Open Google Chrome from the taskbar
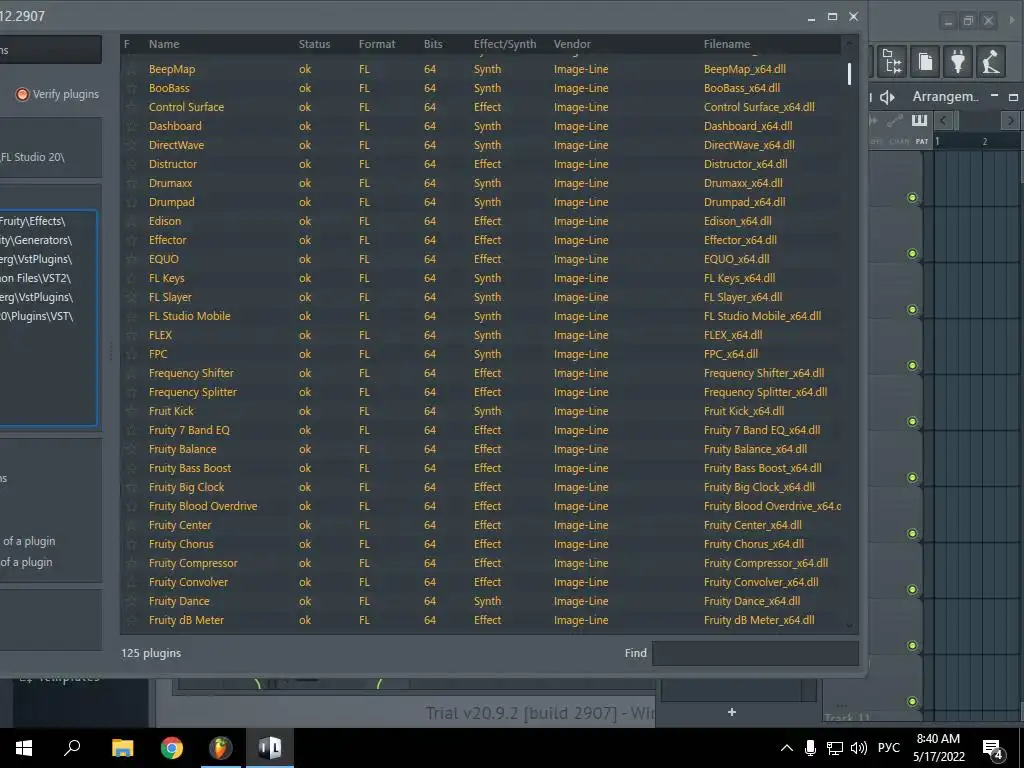This screenshot has height=768, width=1024. 172,748
